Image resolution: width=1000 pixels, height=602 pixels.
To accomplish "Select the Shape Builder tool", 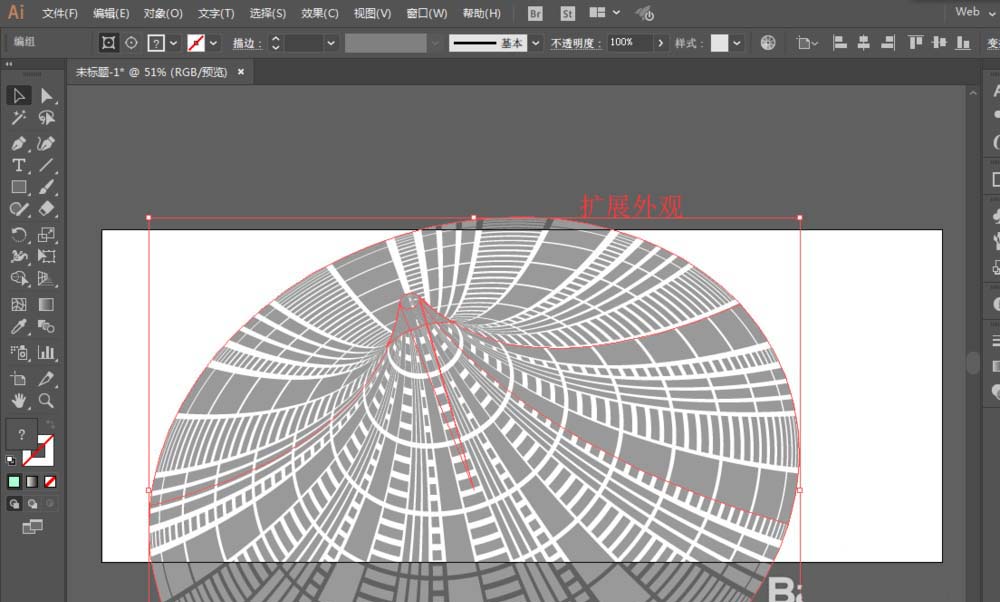I will (18, 278).
